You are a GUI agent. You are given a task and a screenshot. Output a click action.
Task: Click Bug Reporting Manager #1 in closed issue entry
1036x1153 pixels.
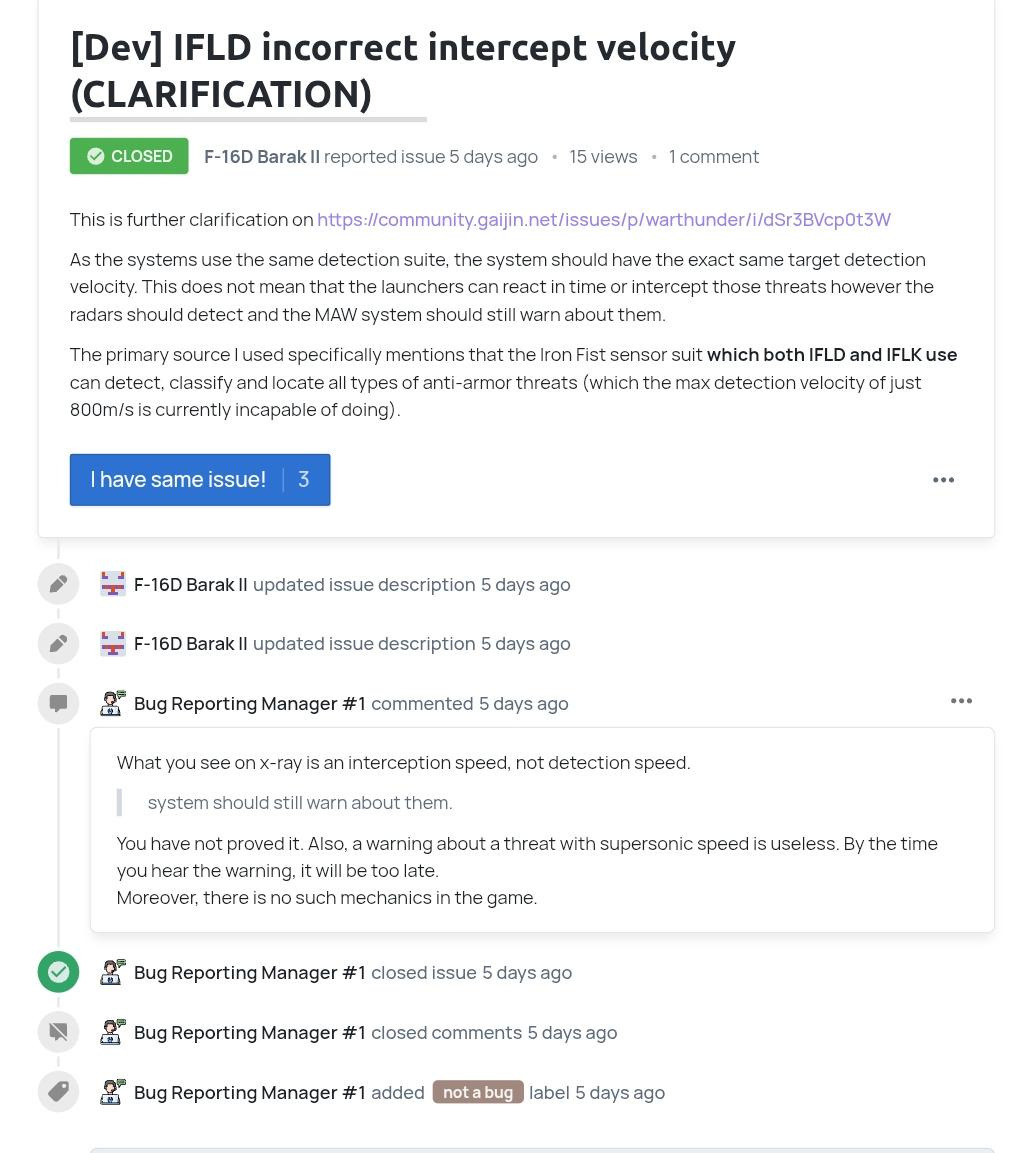(x=250, y=972)
